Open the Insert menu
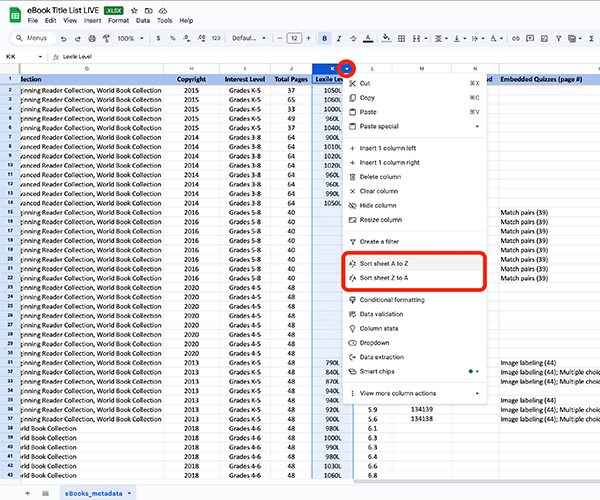The height and width of the screenshot is (500, 600). tap(93, 21)
